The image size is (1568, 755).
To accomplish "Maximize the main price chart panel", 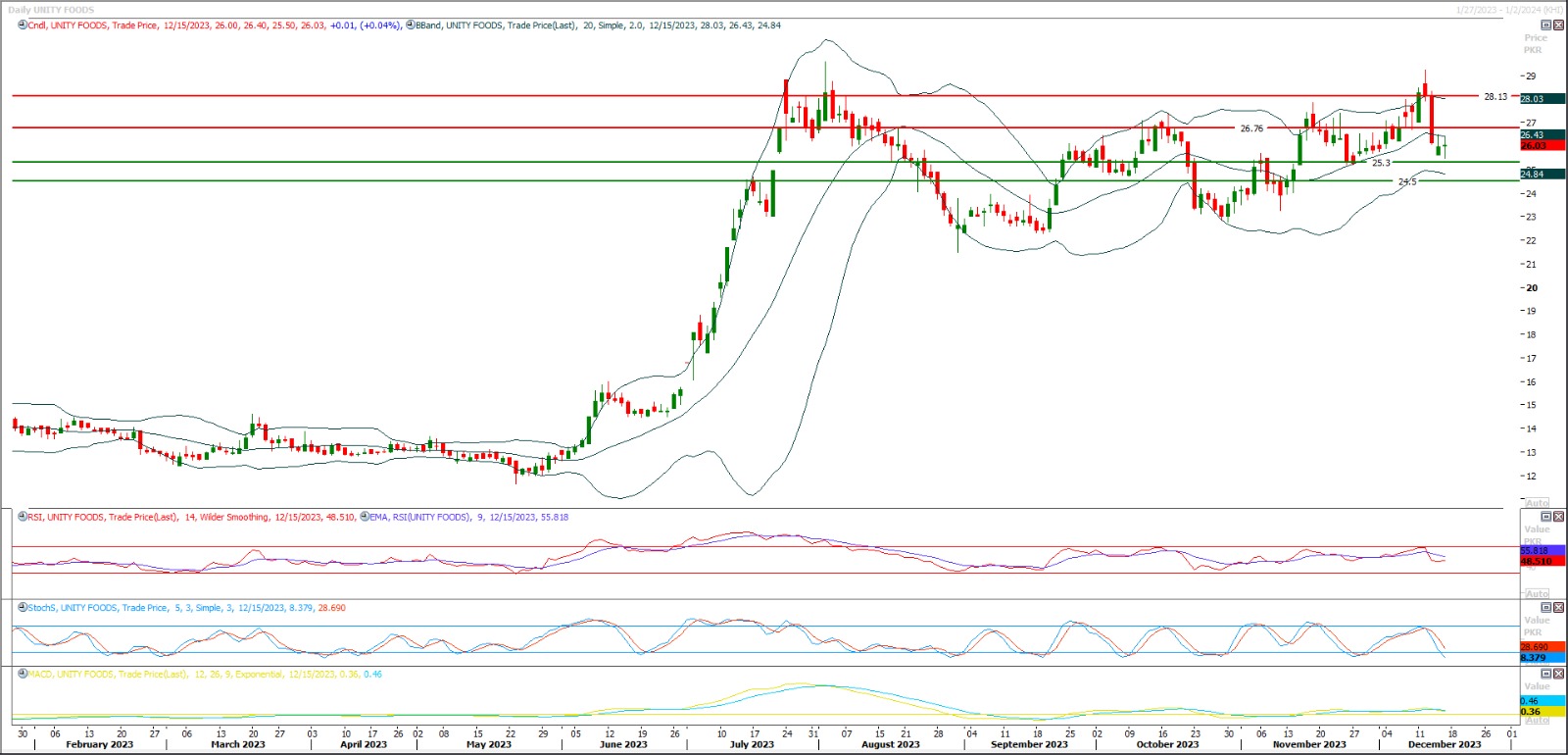I will pyautogui.click(x=1546, y=25).
